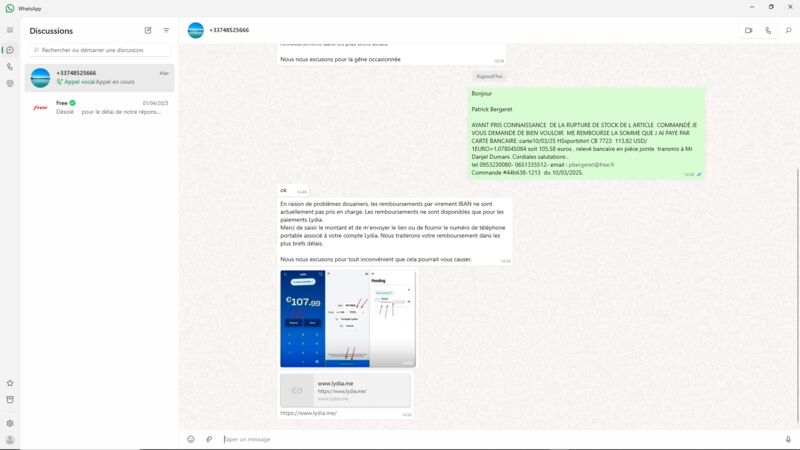The width and height of the screenshot is (800, 450).
Task: Click the 'Discussions' heading
Action: click(51, 31)
